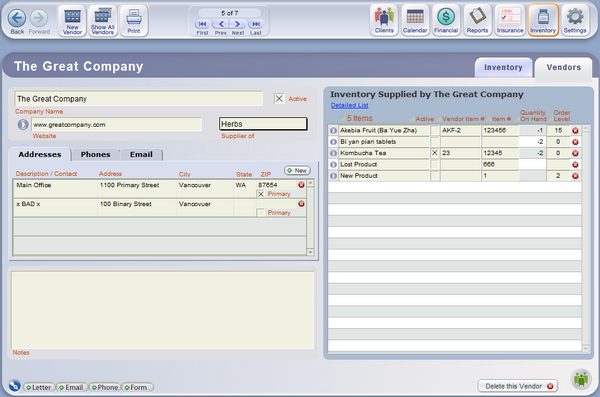Toggle Active checkbox for New Product
This screenshot has height=397, width=600.
pyautogui.click(x=435, y=176)
